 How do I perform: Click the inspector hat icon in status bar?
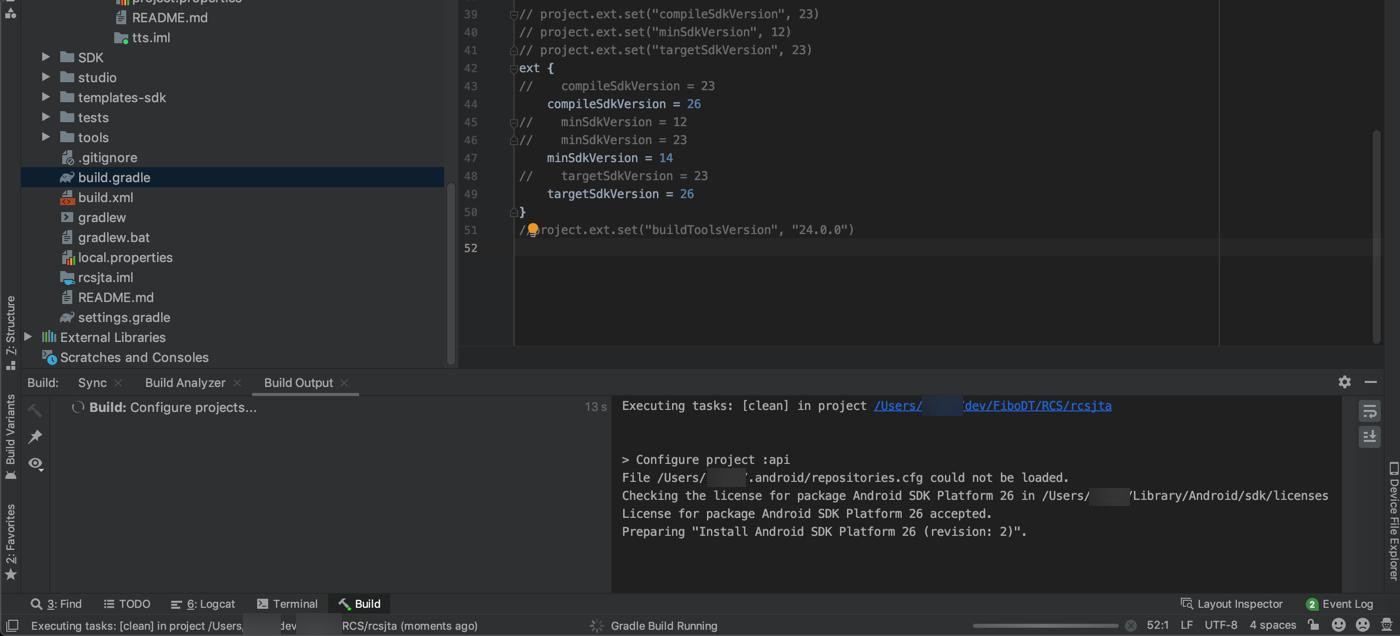(1387, 626)
